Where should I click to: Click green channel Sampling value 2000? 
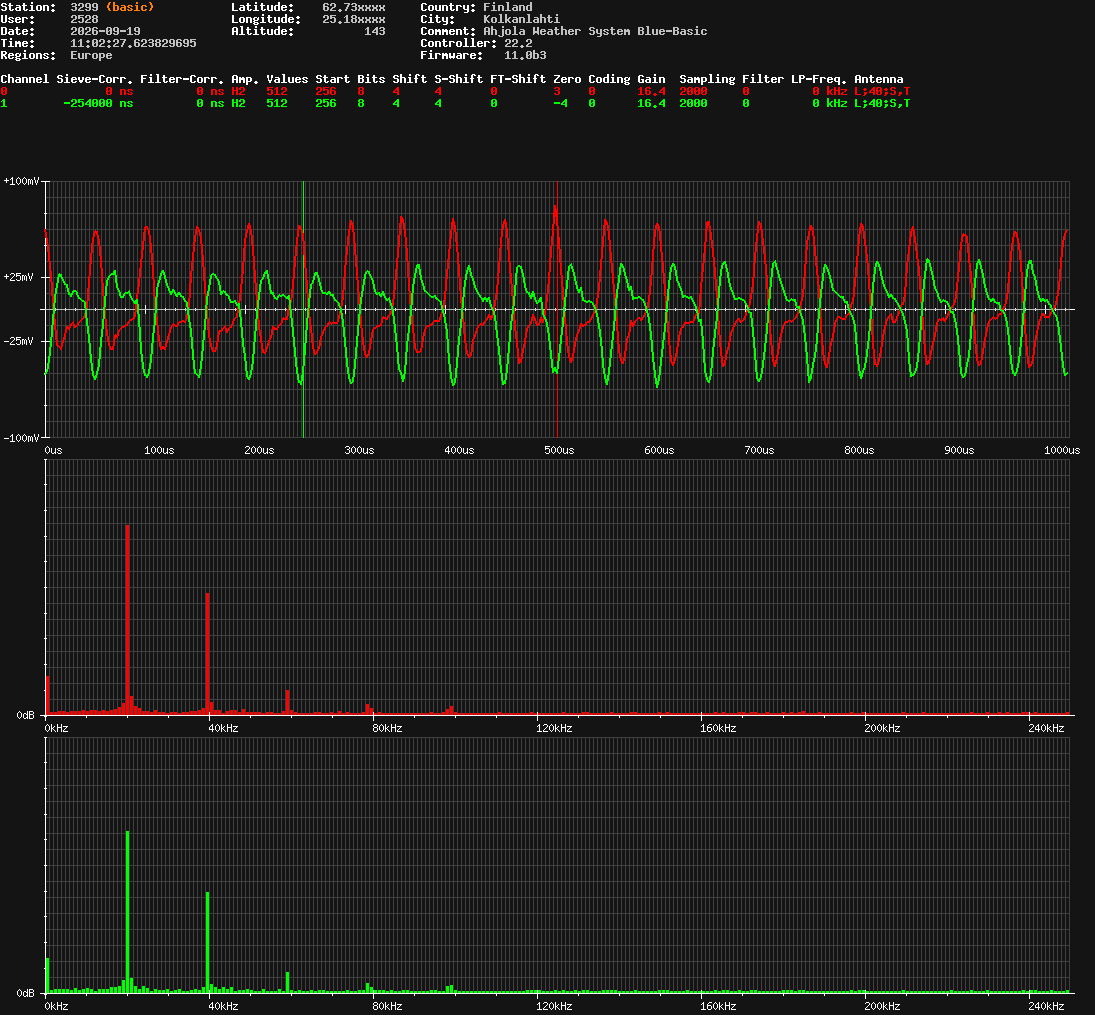point(693,103)
